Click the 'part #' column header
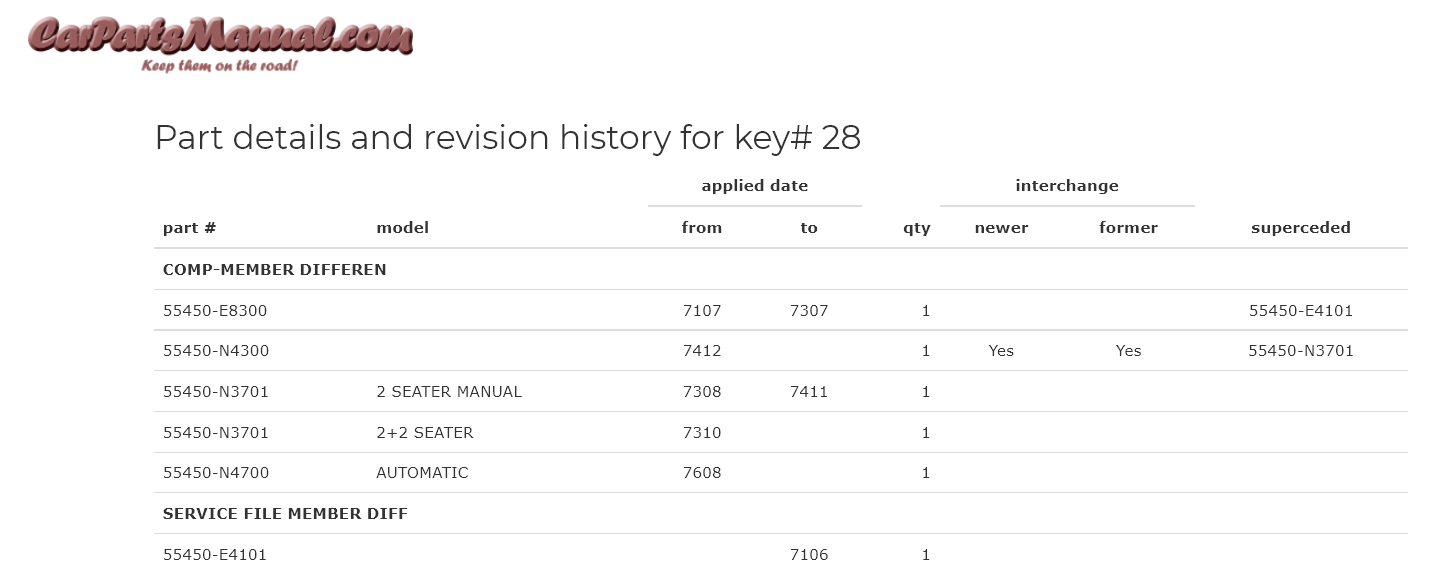The width and height of the screenshot is (1451, 587). [x=189, y=228]
